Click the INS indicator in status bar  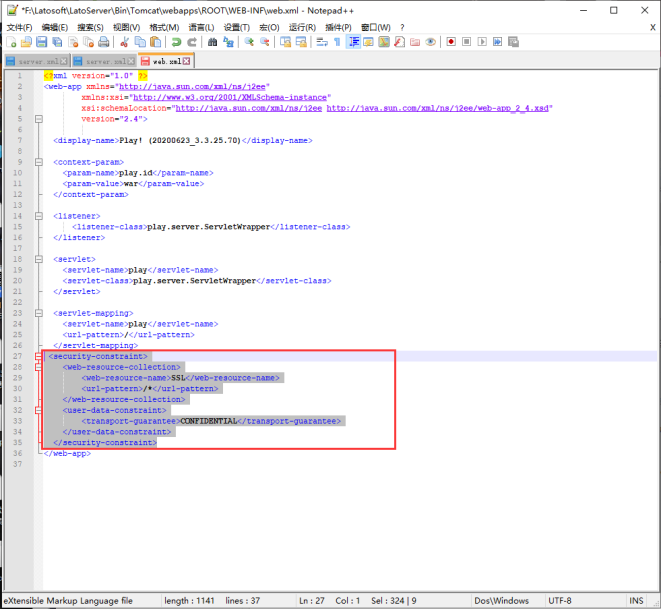click(x=636, y=601)
